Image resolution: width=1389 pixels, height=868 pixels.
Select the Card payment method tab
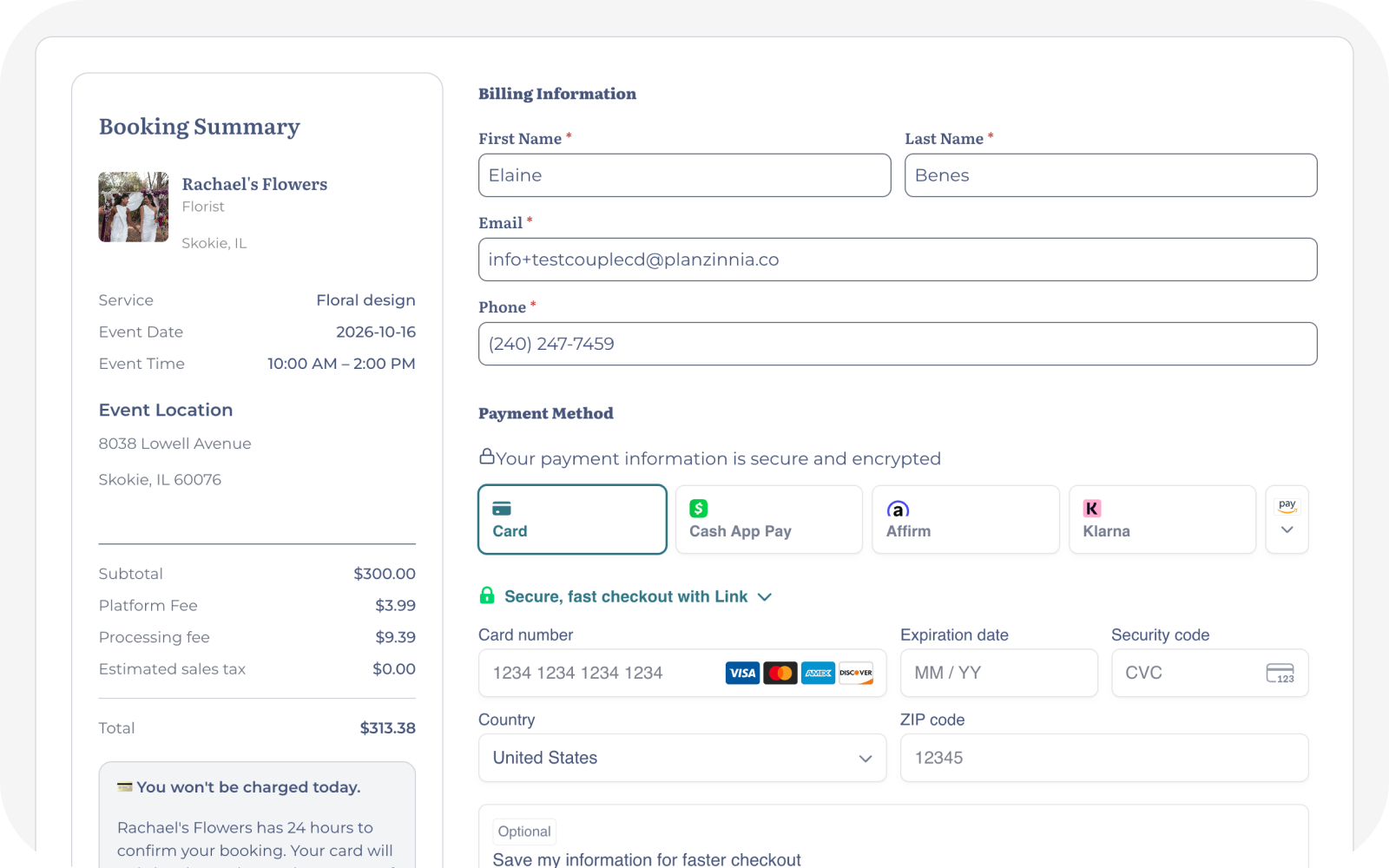572,519
